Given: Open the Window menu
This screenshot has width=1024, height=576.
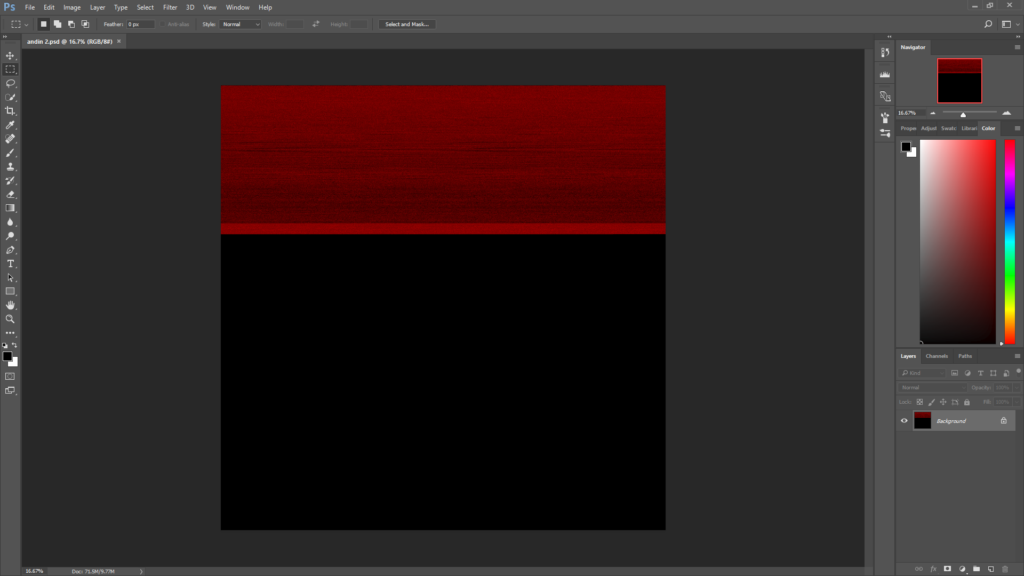Looking at the screenshot, I should pyautogui.click(x=237, y=7).
